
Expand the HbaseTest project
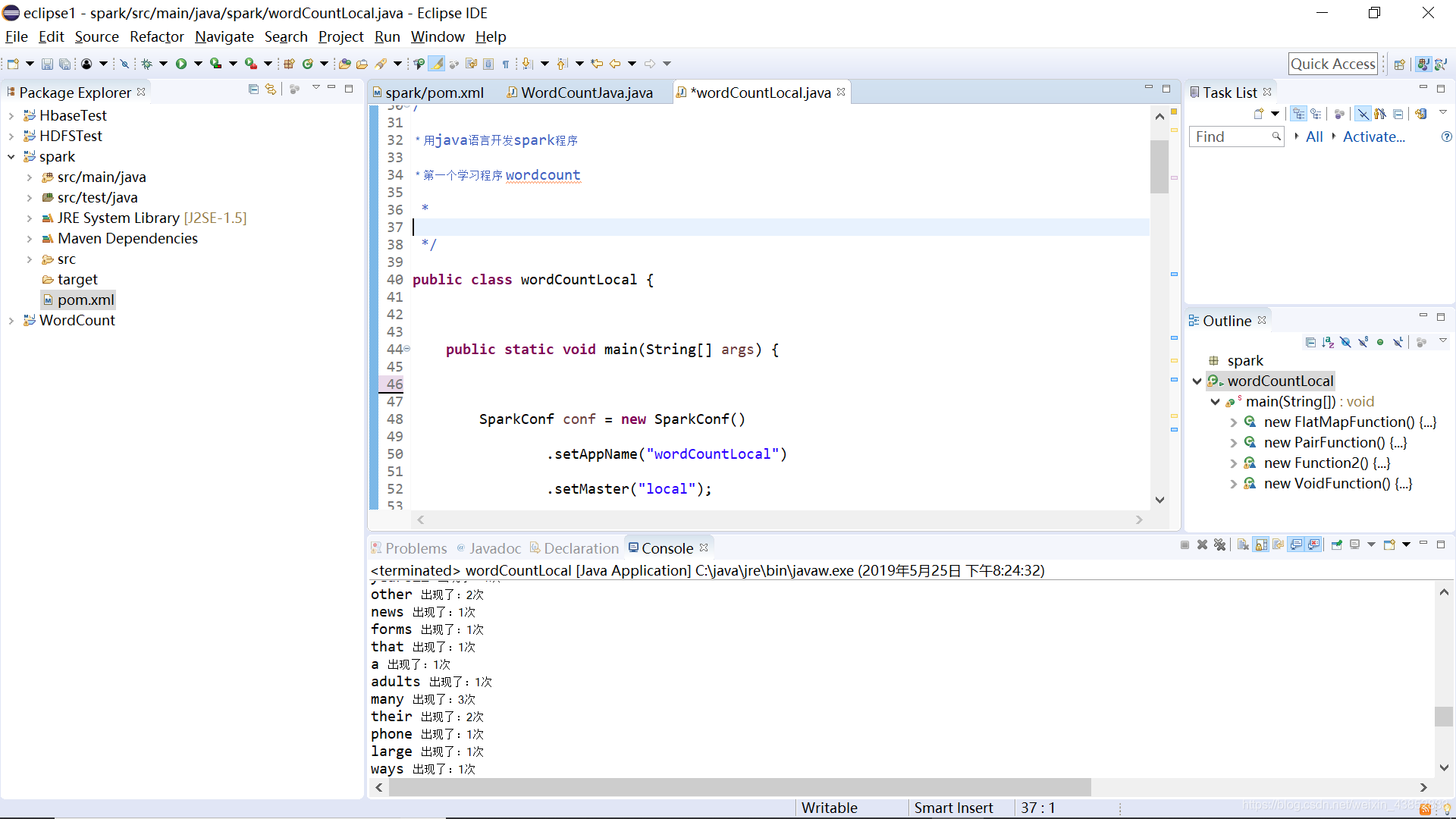pyautogui.click(x=11, y=116)
